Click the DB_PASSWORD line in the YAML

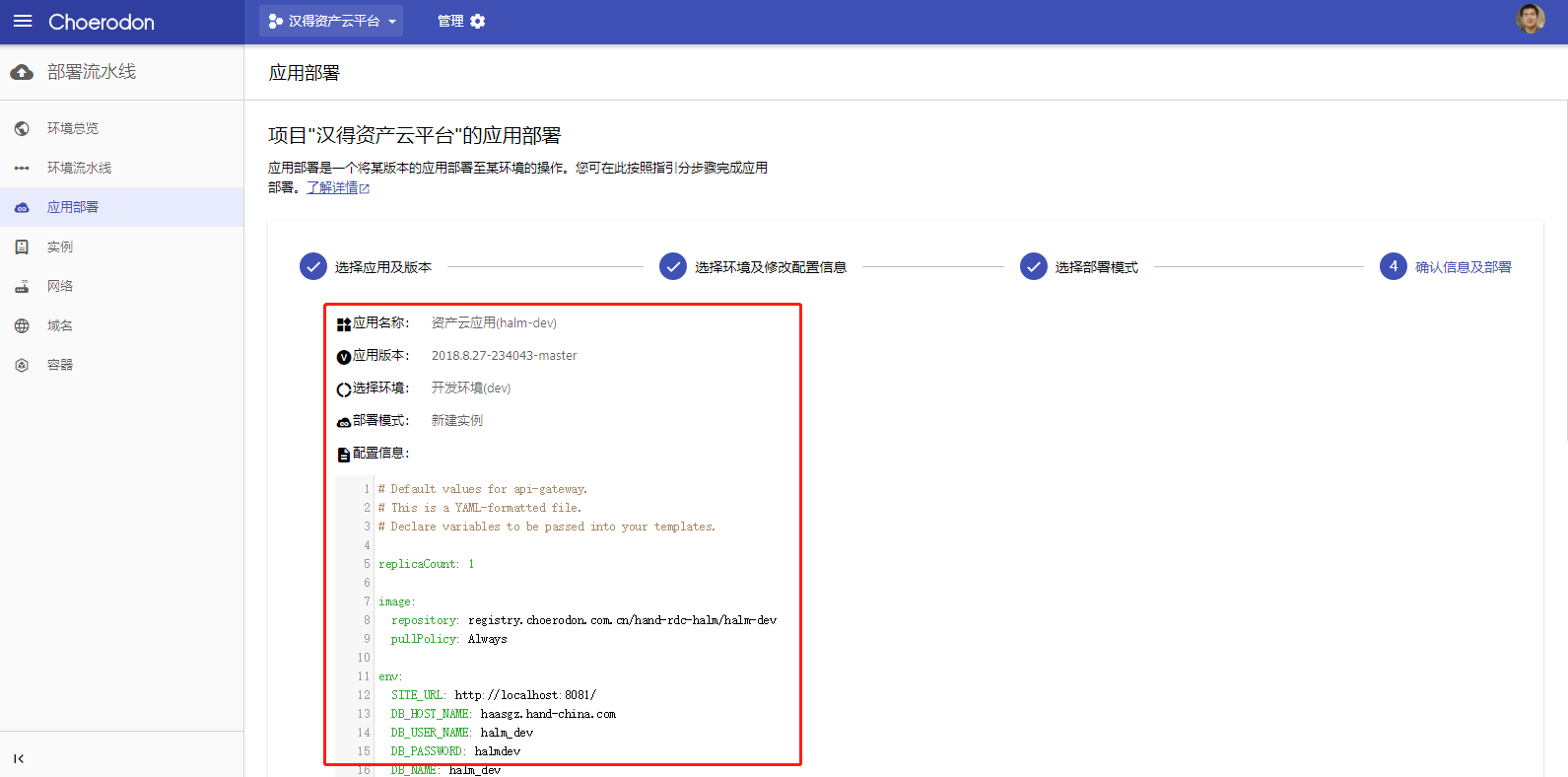[455, 751]
